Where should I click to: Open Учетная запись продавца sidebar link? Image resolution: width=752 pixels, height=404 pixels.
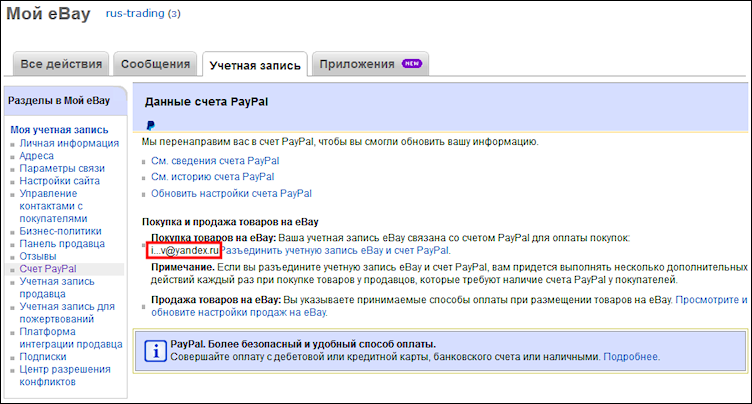click(57, 287)
